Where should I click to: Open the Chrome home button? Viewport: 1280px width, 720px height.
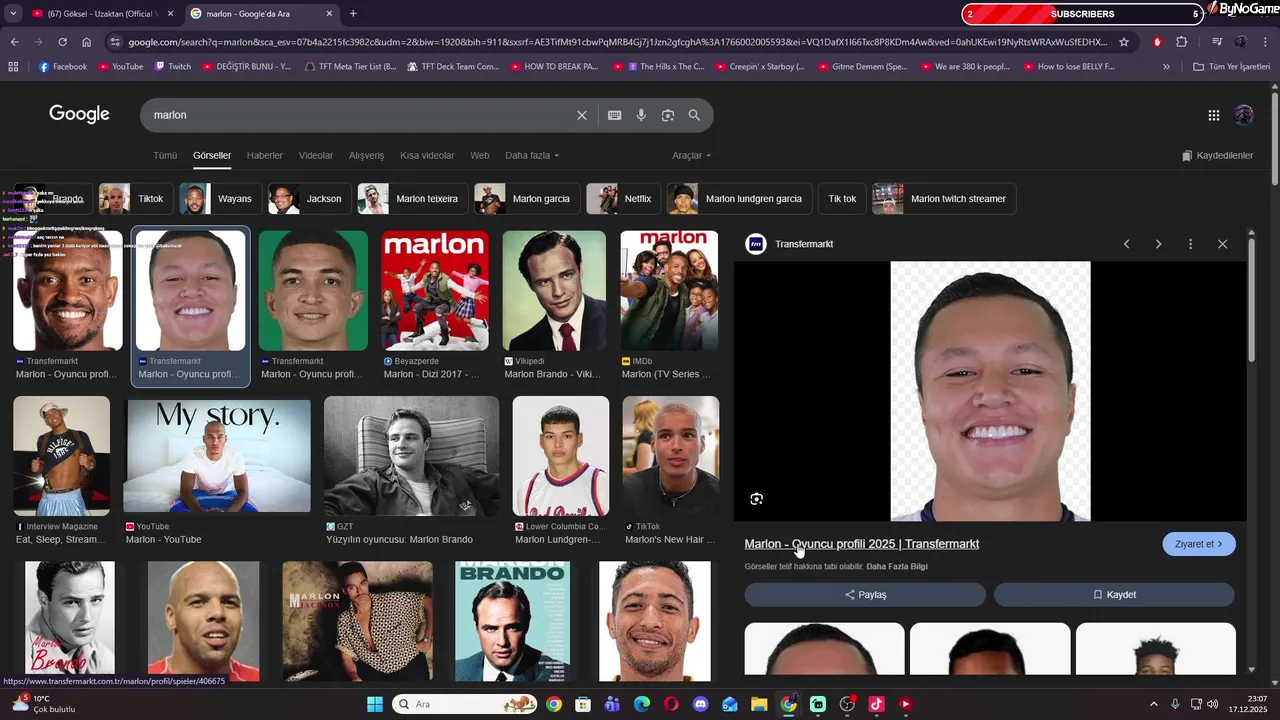coord(87,42)
